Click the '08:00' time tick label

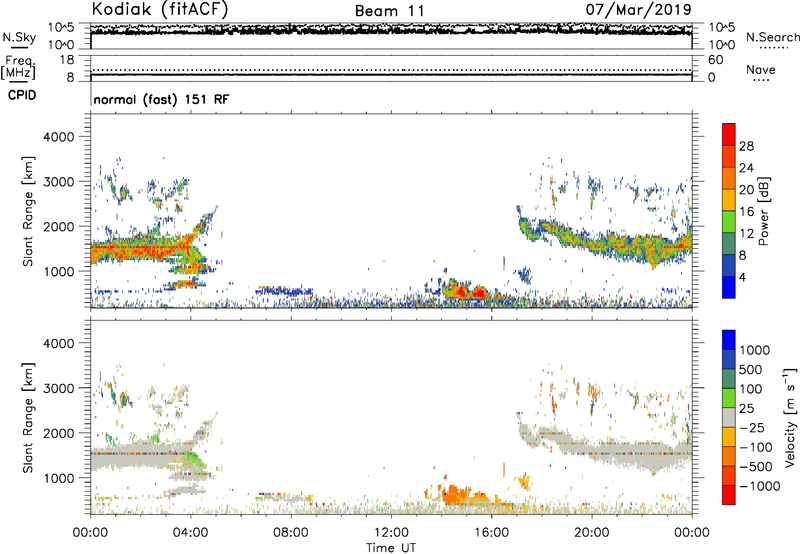pyautogui.click(x=290, y=533)
